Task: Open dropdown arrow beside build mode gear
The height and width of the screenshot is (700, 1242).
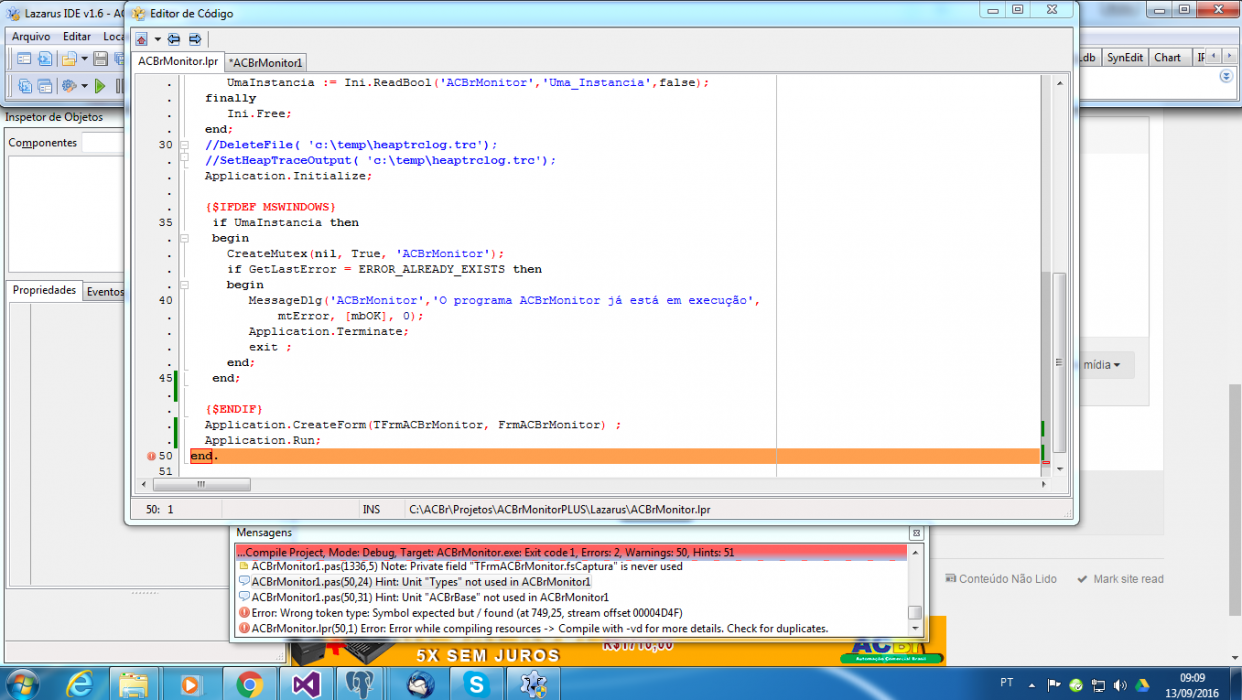Action: pos(83,86)
